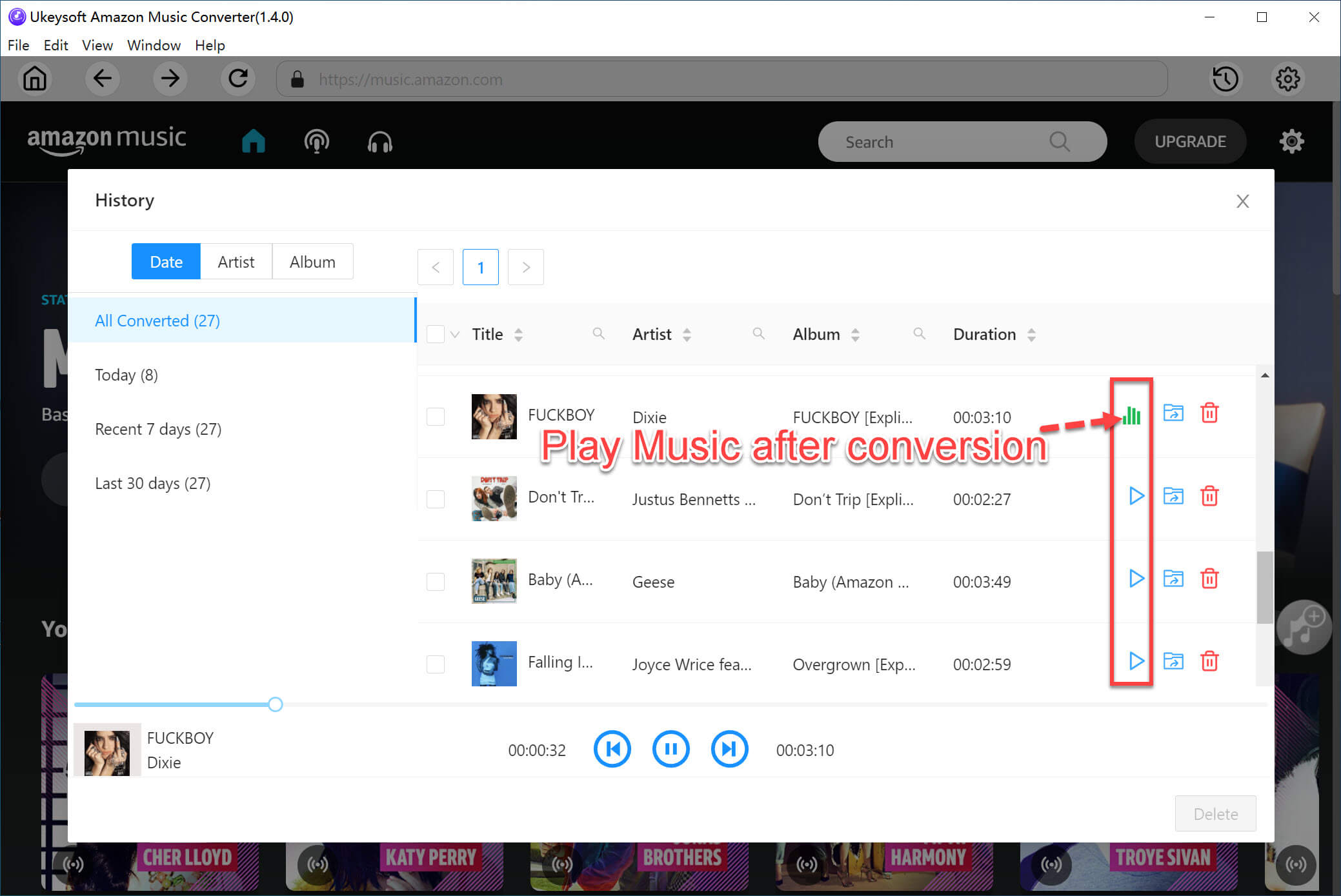This screenshot has height=896, width=1341.
Task: Open Amazon Music settings gear icon
Action: [x=1291, y=141]
